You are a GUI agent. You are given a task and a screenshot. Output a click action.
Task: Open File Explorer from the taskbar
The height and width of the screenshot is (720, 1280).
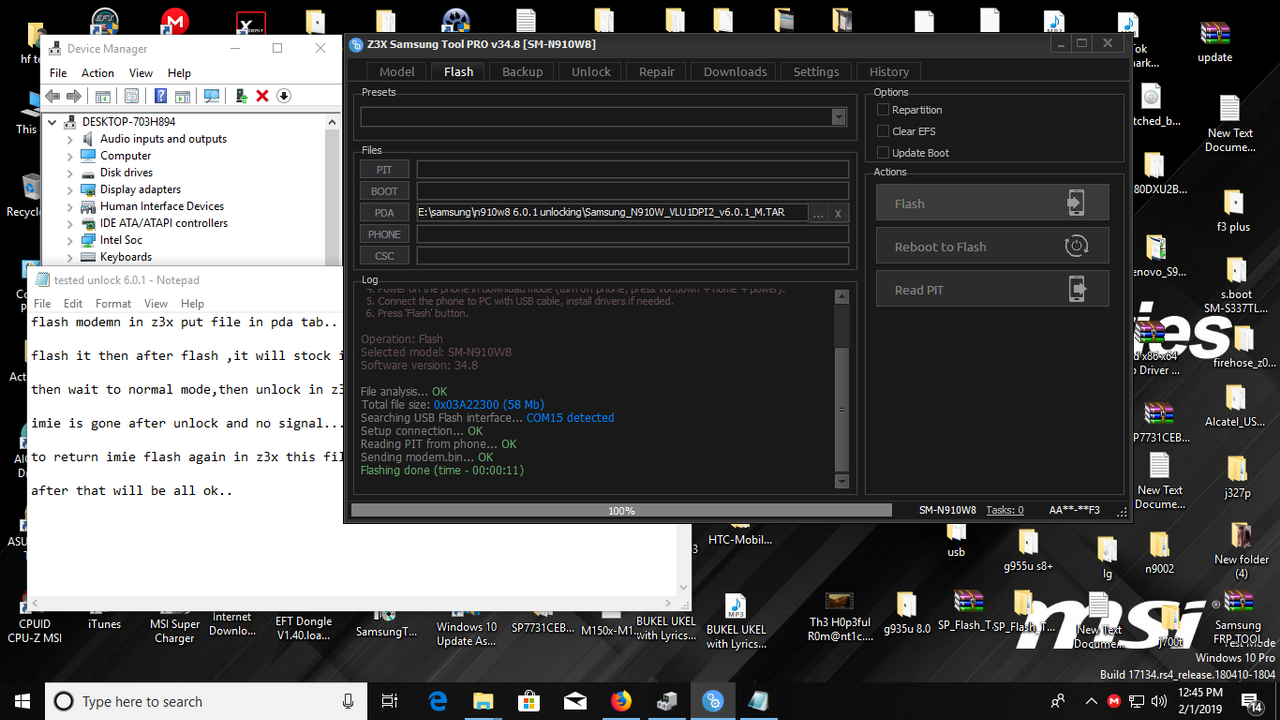coord(483,701)
